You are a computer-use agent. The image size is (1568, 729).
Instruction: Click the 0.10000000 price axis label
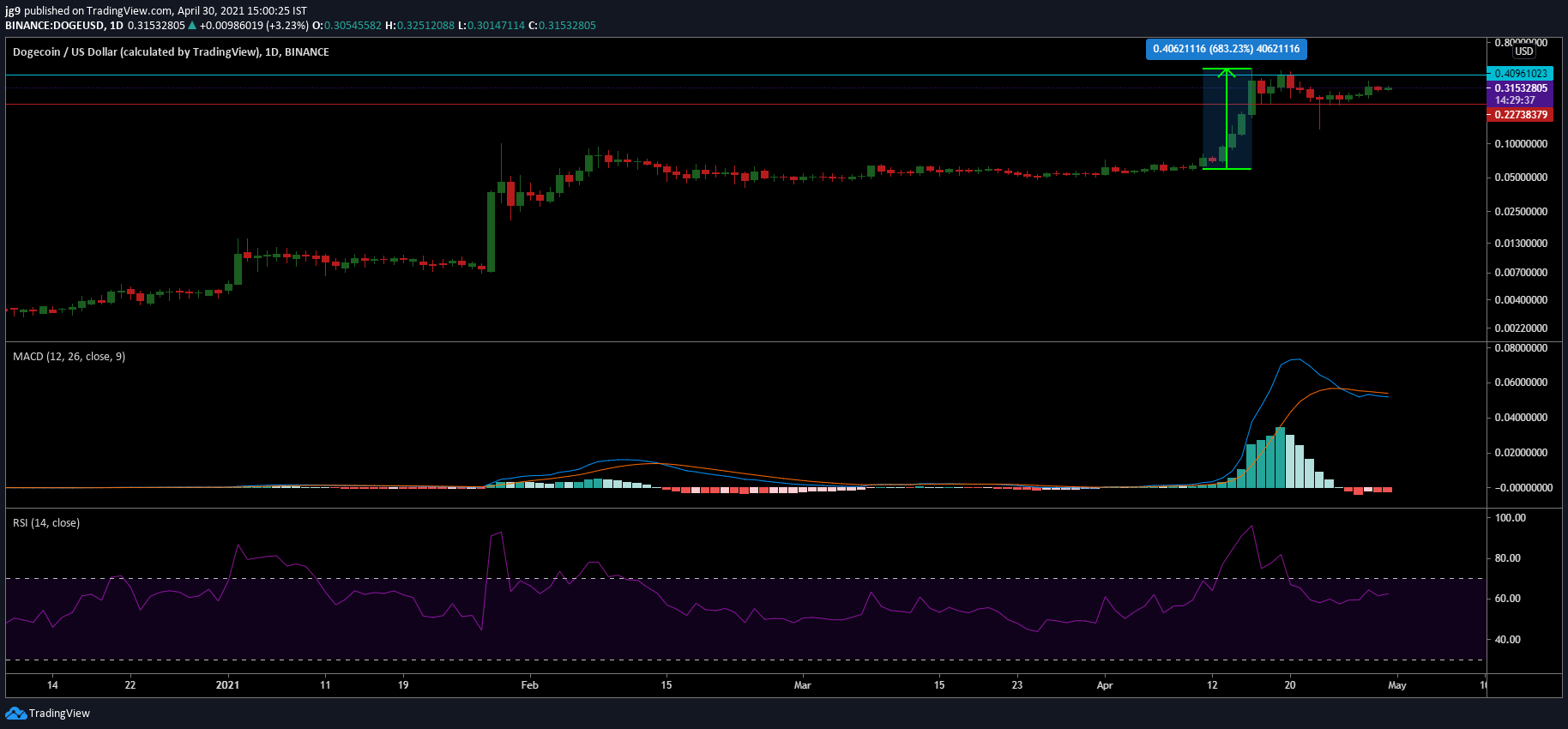pos(1521,144)
